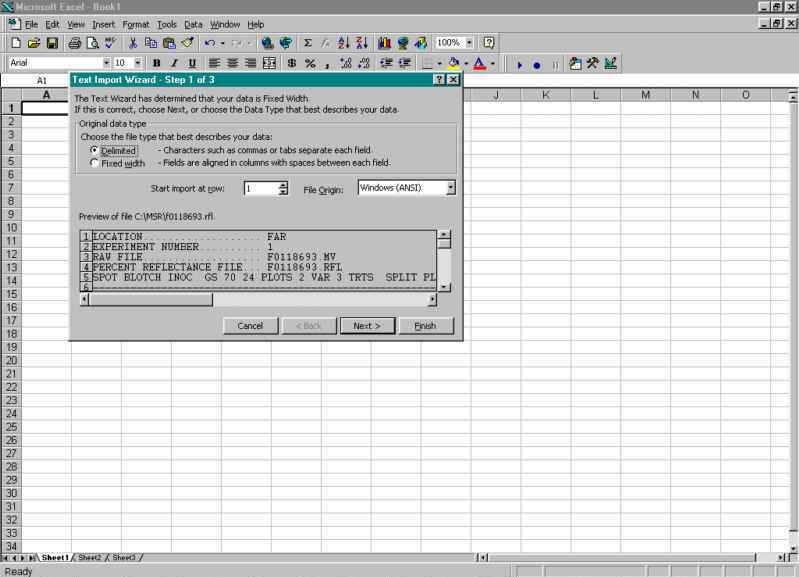Open the Drawing toolbar icon
This screenshot has width=799, height=577.
point(421,43)
